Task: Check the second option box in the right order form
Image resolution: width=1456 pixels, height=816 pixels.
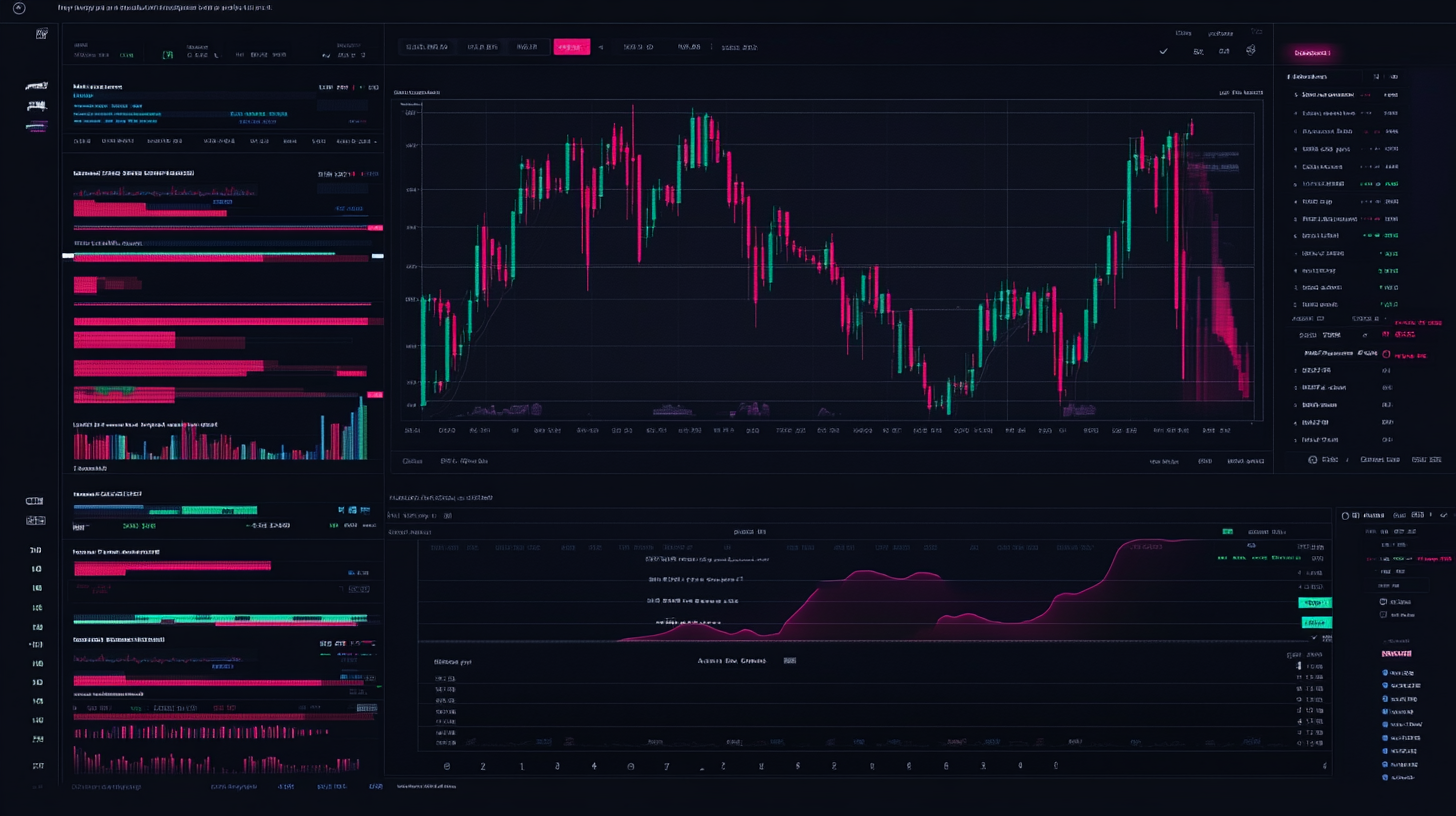Action: tap(1383, 615)
